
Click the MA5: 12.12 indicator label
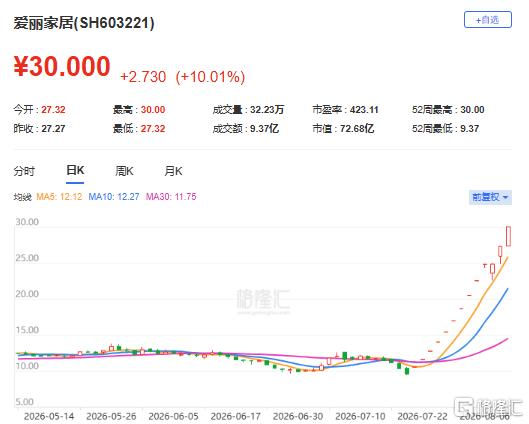59,197
